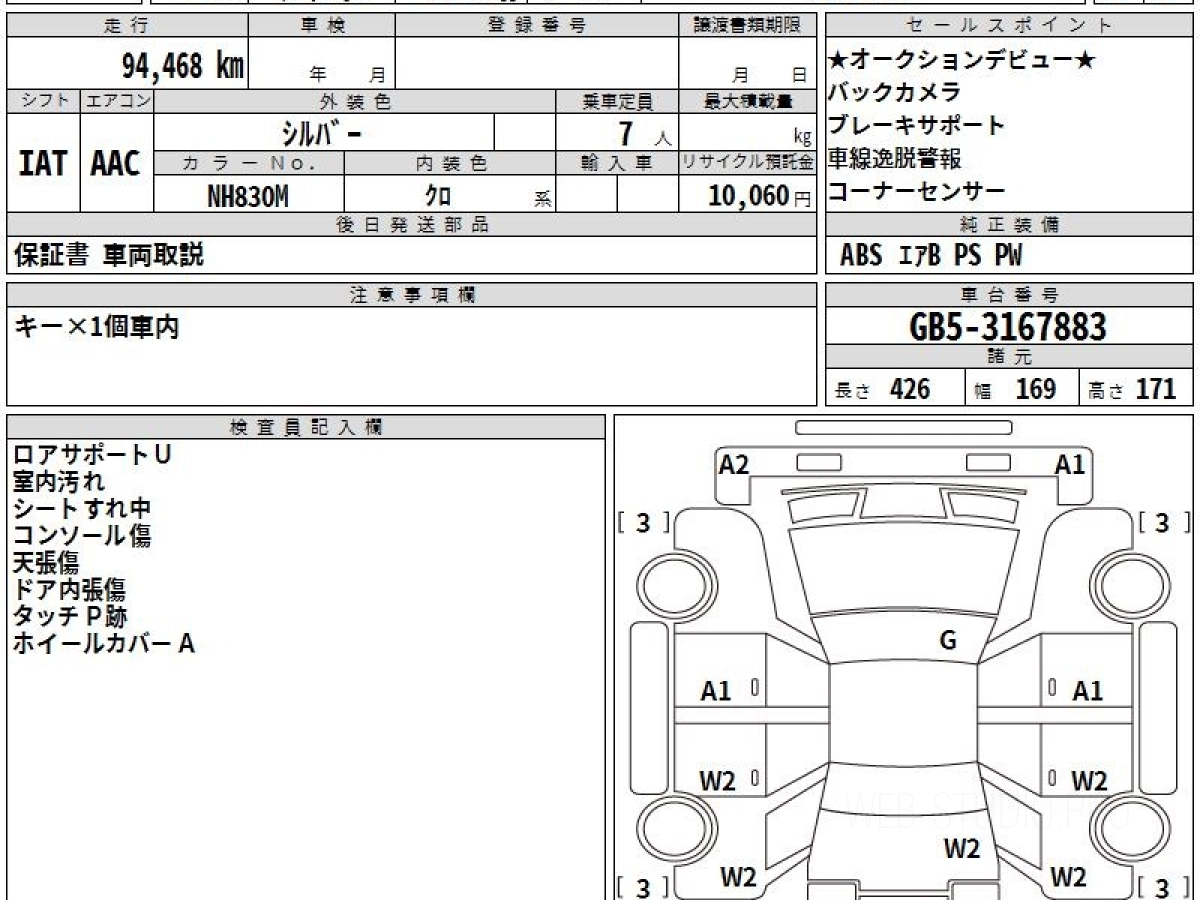Click the G mark on the windshield
The height and width of the screenshot is (900, 1200).
coord(948,641)
